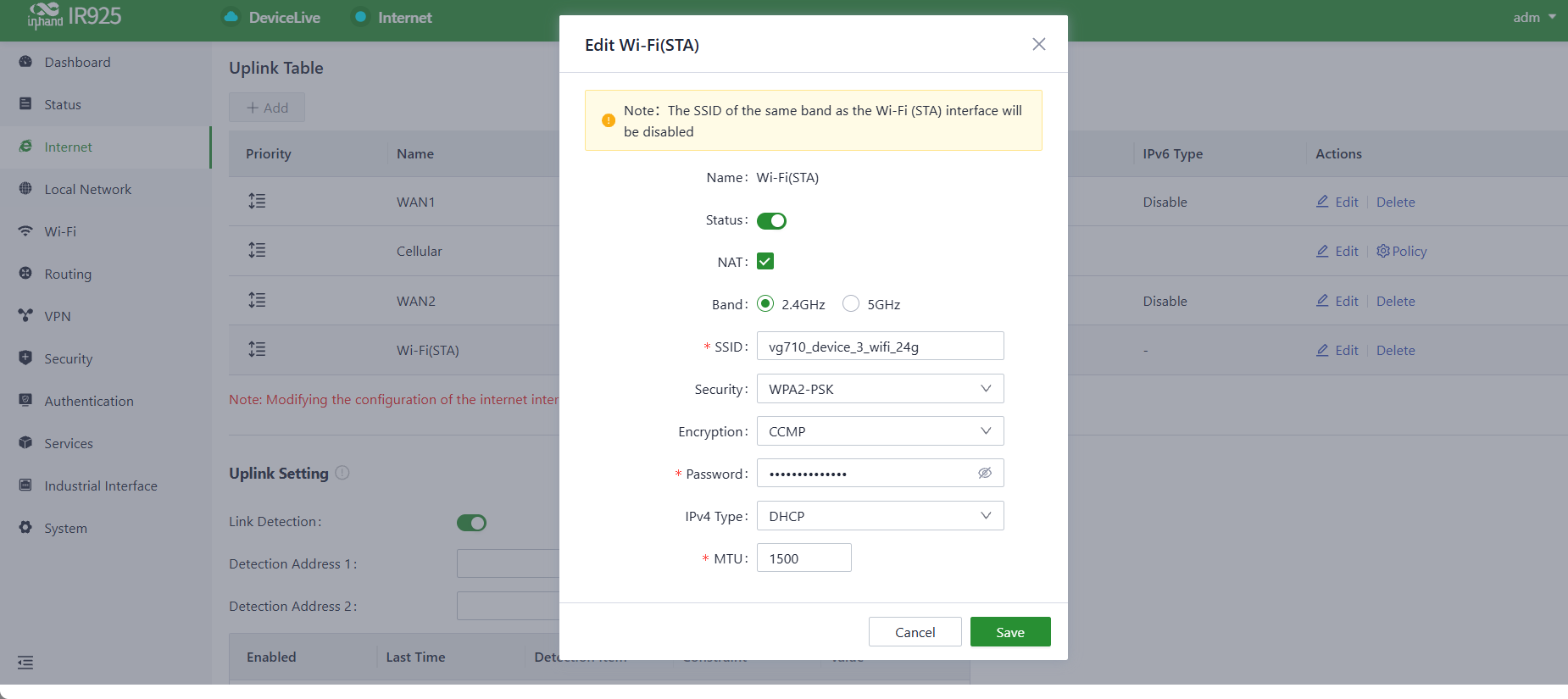Click the DeviceLive cloud icon
Screen dimensions: 1568x699
231,17
